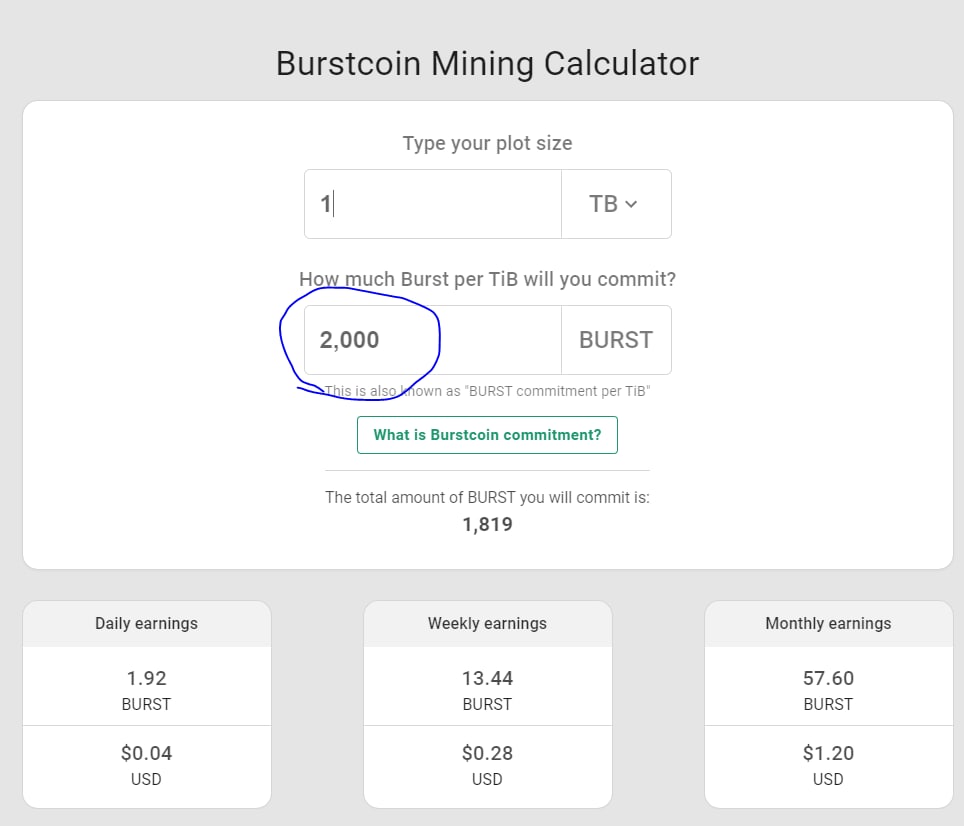Click the Burstcoin Mining Calculator heading

487,64
